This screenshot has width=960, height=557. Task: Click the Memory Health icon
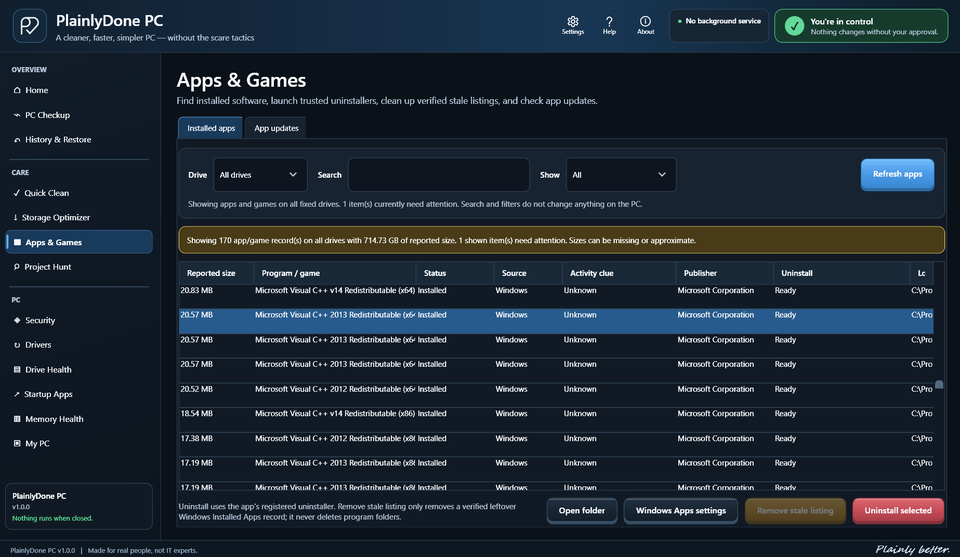click(x=17, y=419)
